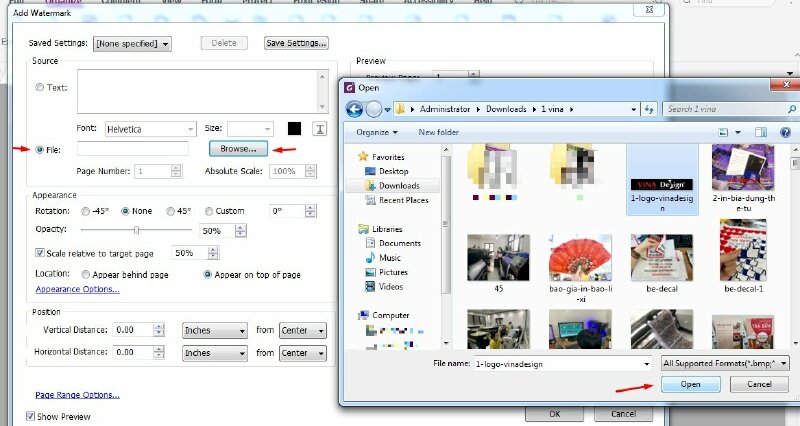Click Opacity 50% stepper arrows
The height and width of the screenshot is (426, 800).
click(x=241, y=231)
